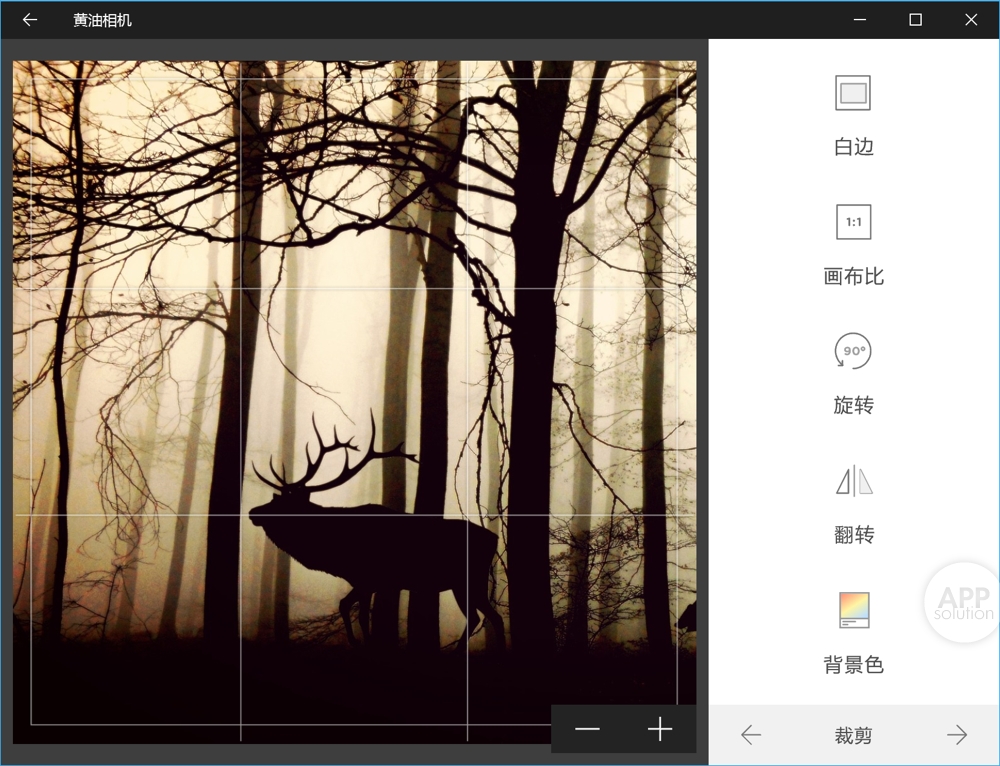This screenshot has height=766, width=1000.
Task: Zoom in with the plus button
Action: tap(659, 729)
